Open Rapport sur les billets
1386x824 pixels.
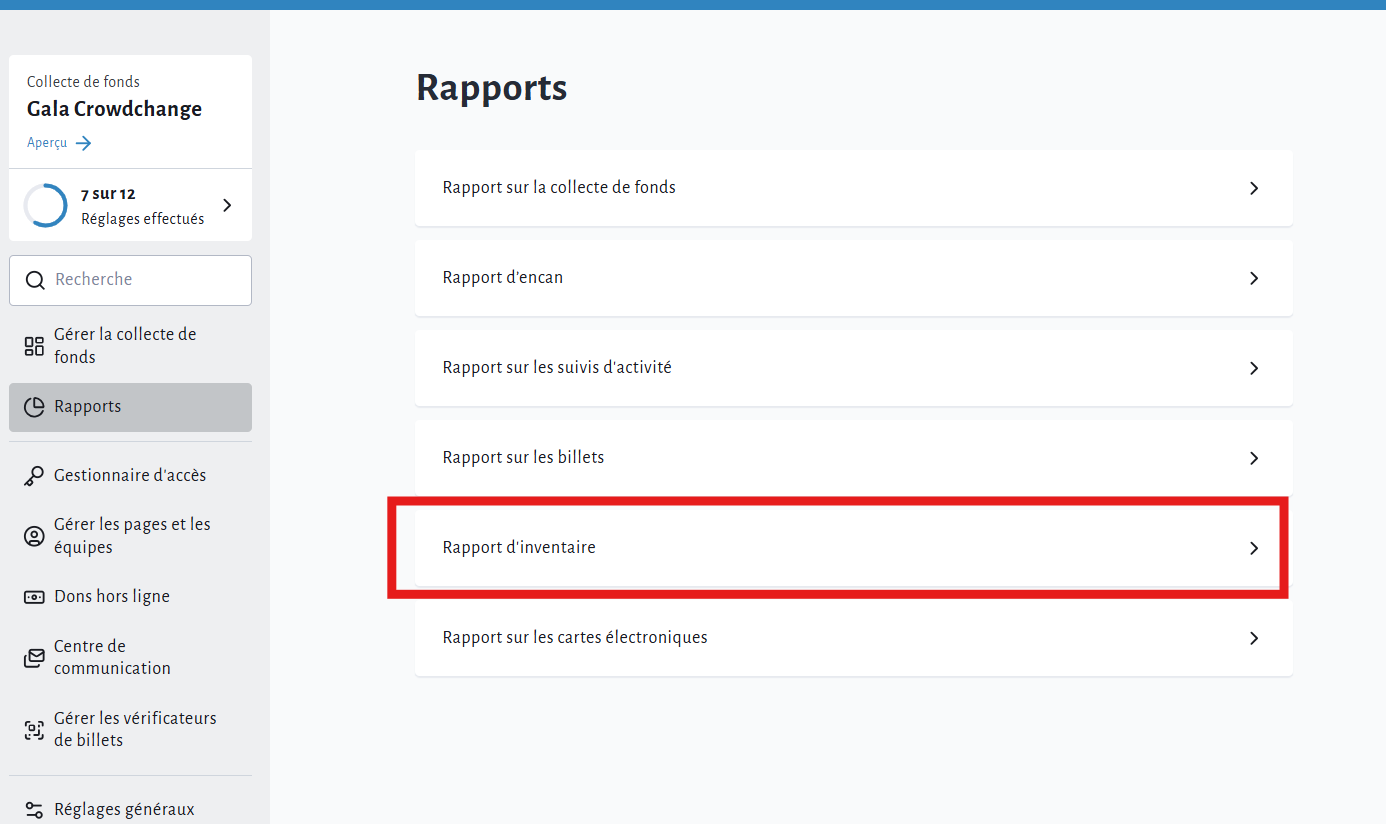pos(854,458)
